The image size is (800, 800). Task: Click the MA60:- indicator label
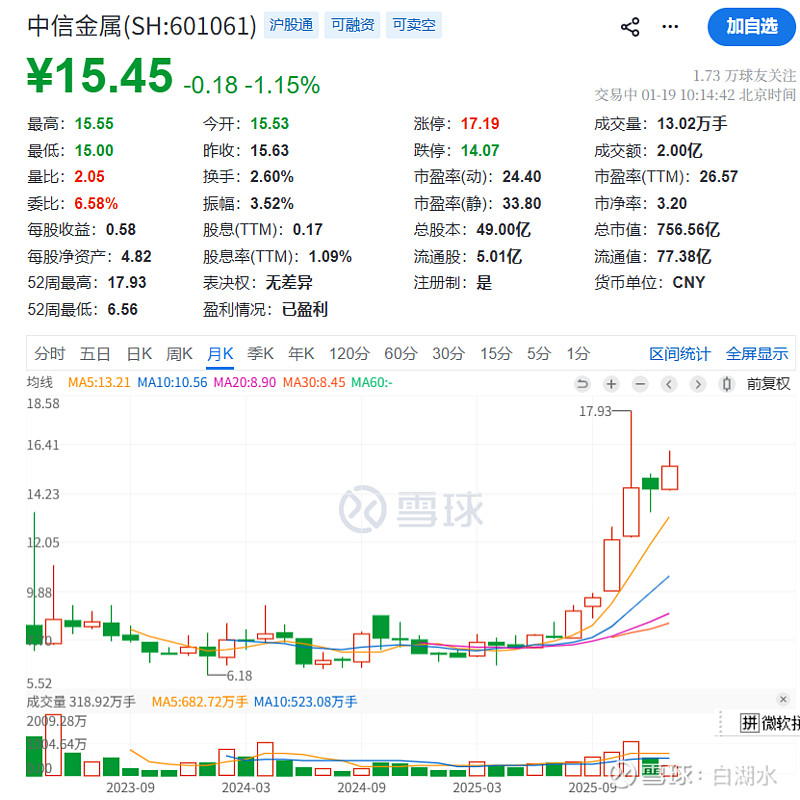[x=372, y=382]
